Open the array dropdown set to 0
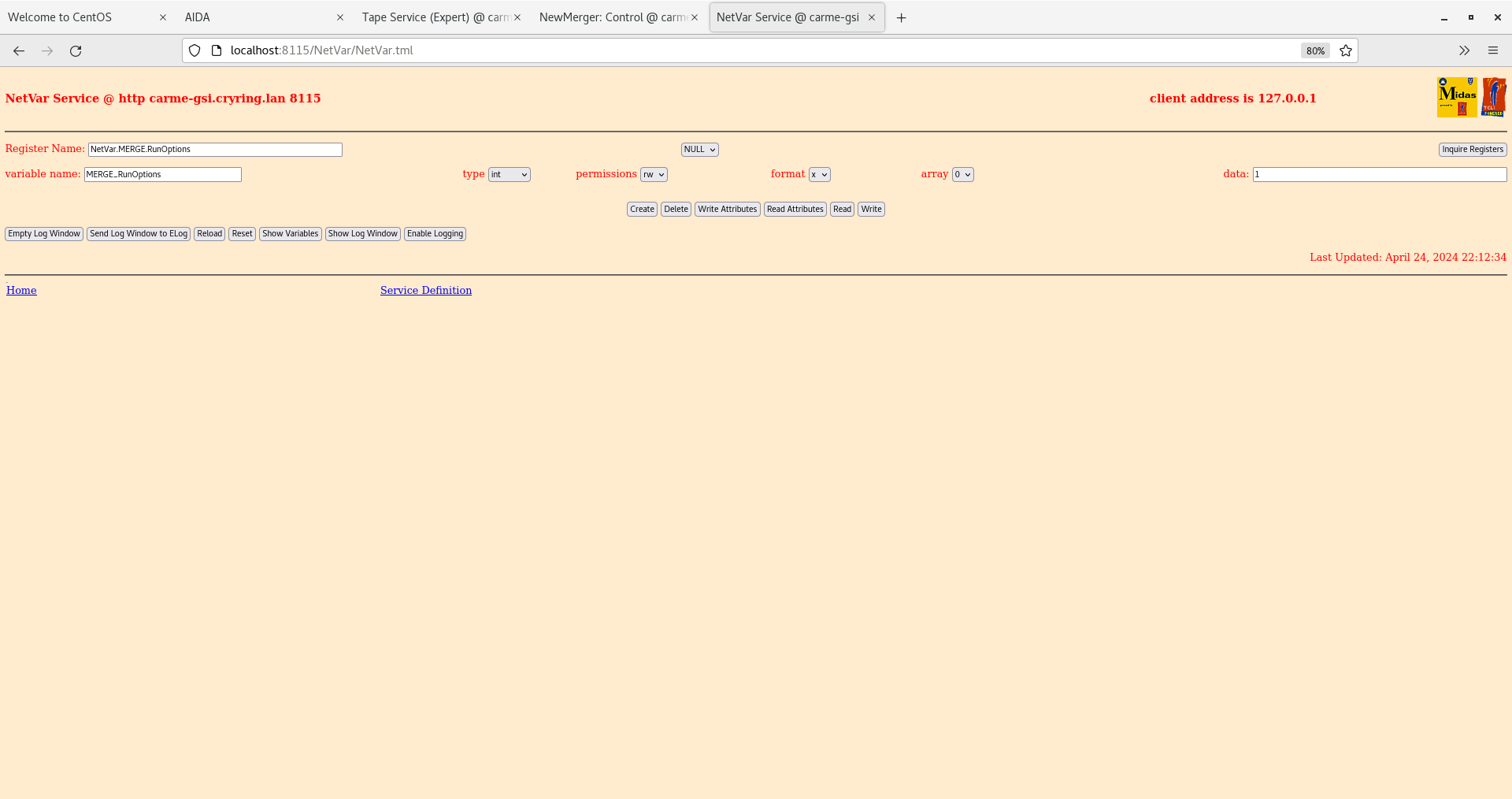 [x=962, y=175]
